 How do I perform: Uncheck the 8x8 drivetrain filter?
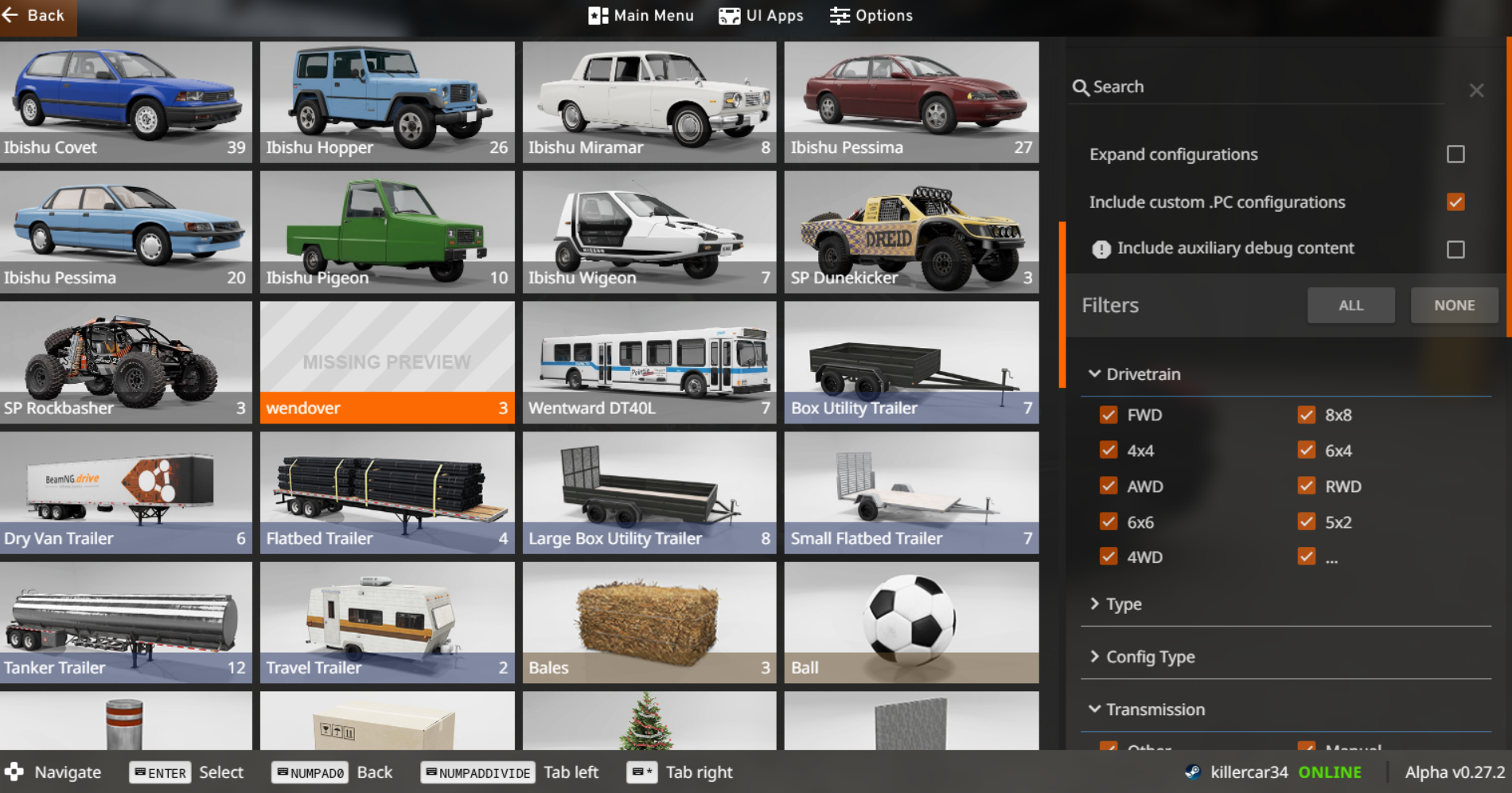pos(1306,415)
